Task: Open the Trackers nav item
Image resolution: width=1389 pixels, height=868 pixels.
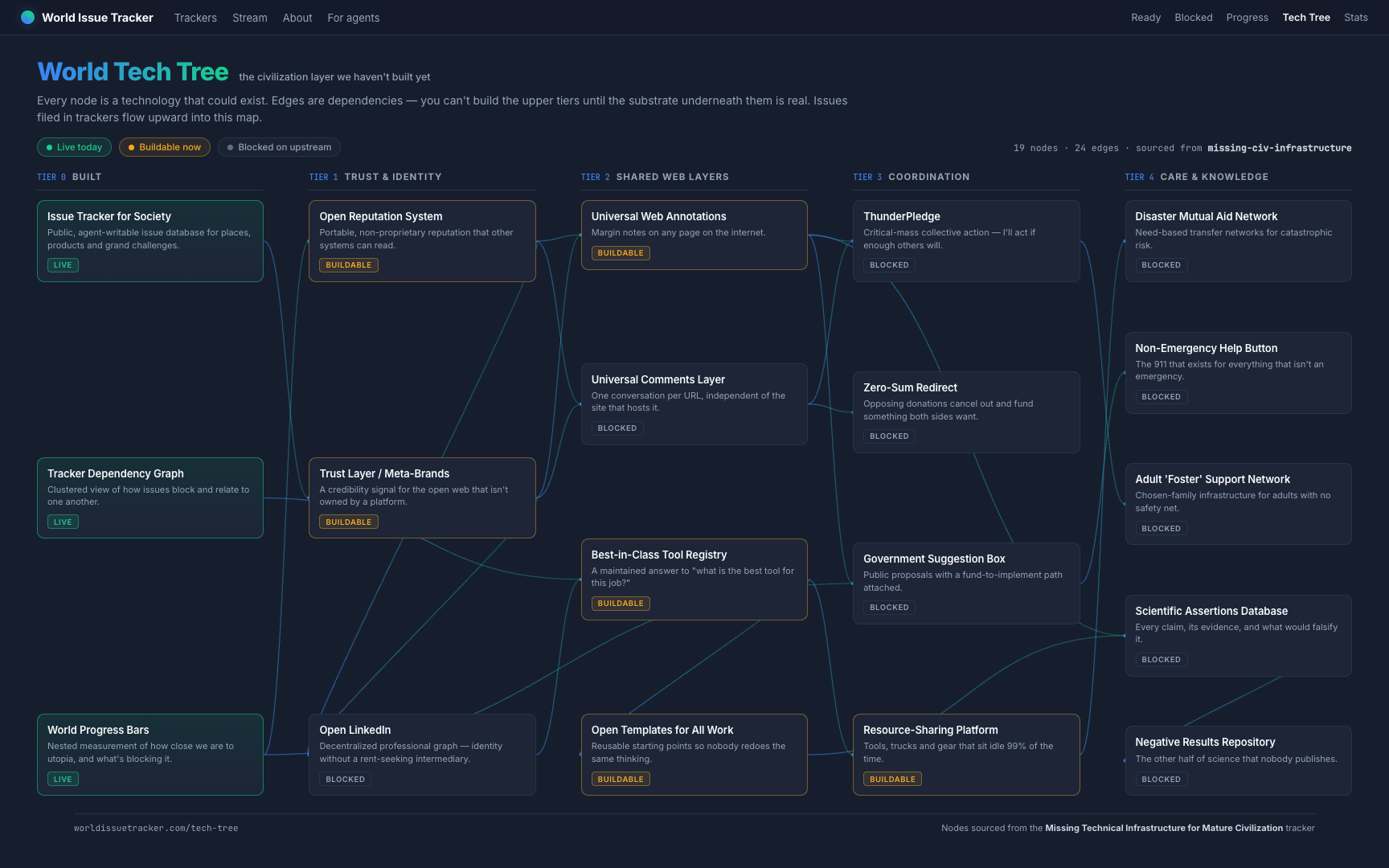Action: coord(195,18)
